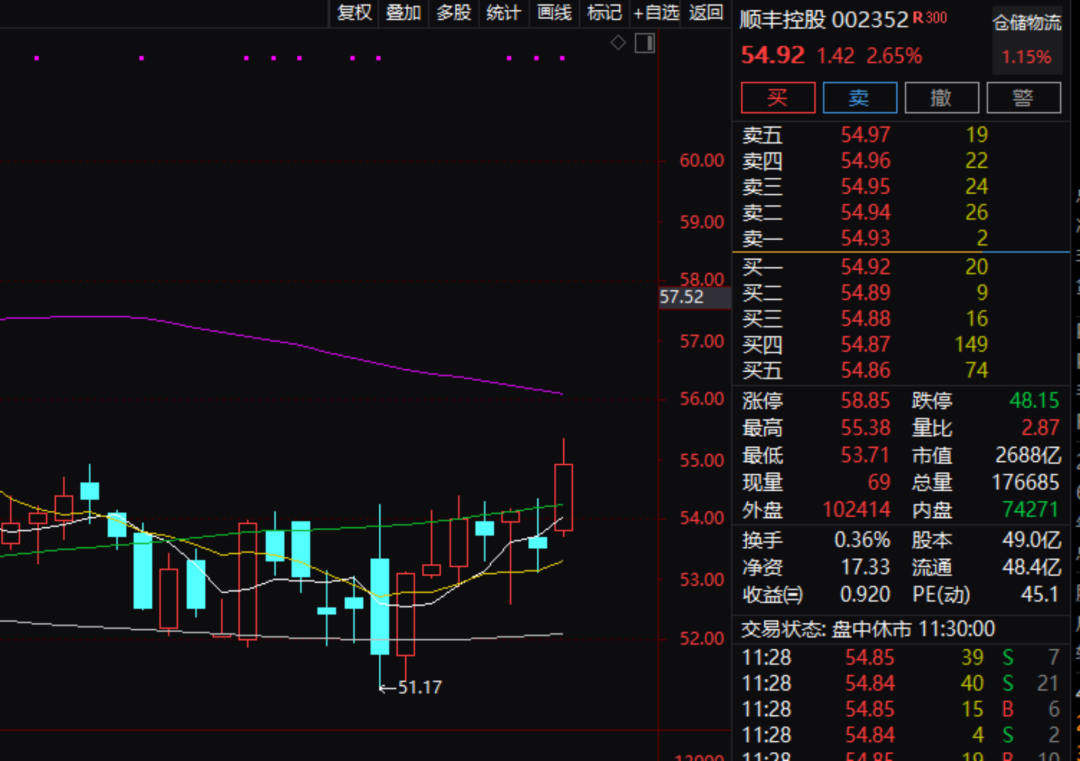Image resolution: width=1080 pixels, height=761 pixels.
Task: Switch to 多股 multi-stock view
Action: 452,14
